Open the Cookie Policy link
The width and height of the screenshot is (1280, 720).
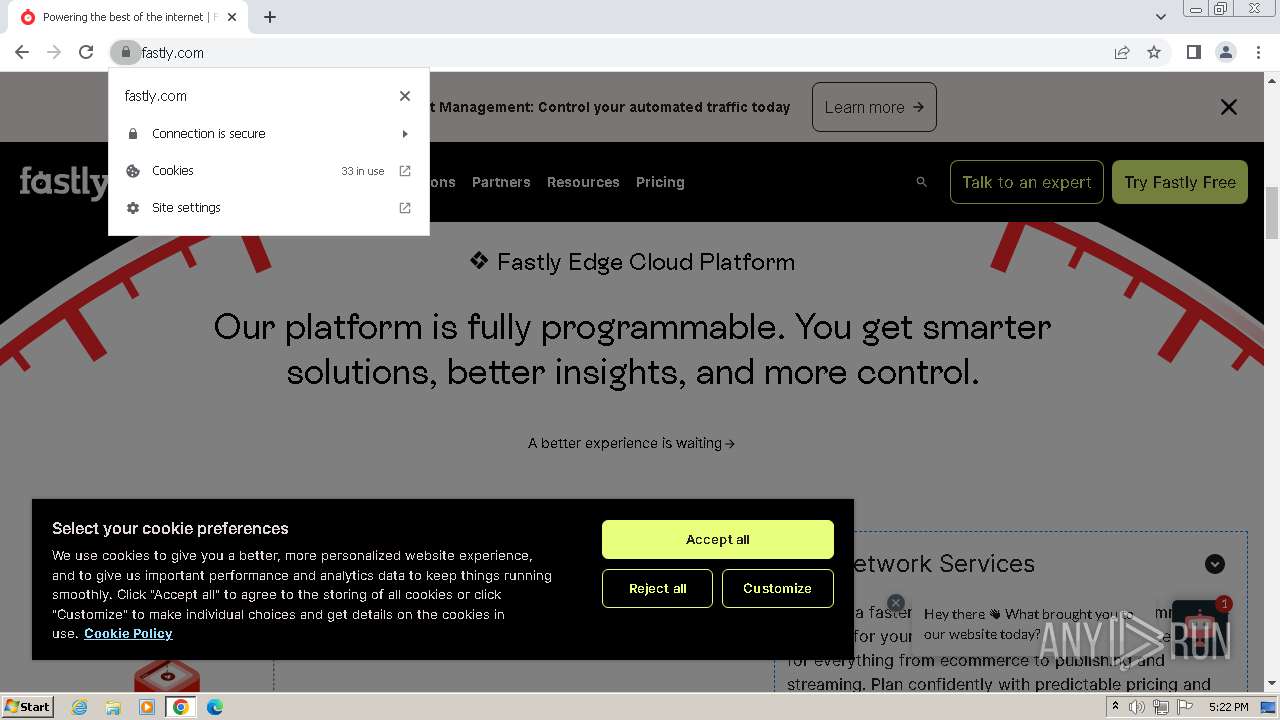tap(128, 633)
